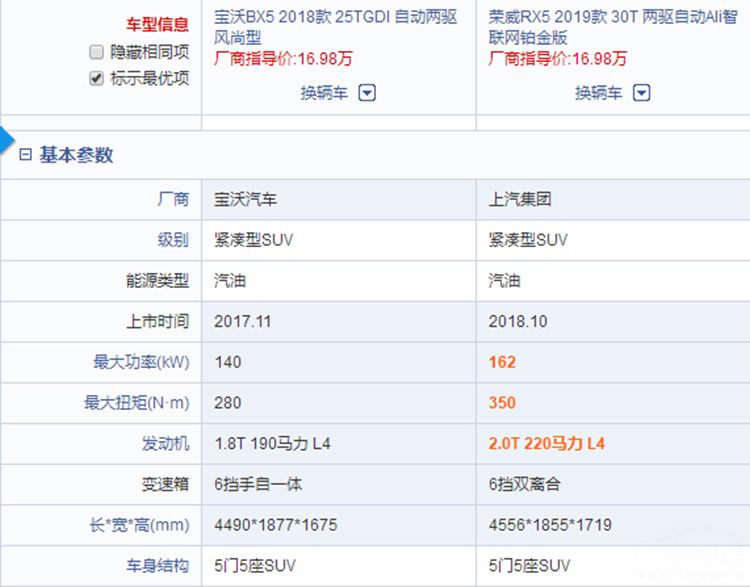This screenshot has height=587, width=750.
Task: Click the dropdown arrow beside 宝沃BX5's 换辆车
Action: pyautogui.click(x=367, y=93)
